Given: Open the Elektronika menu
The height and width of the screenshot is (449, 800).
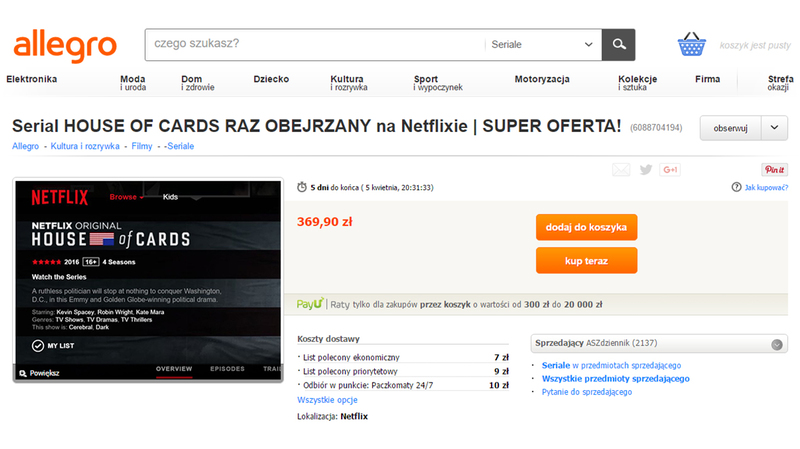Looking at the screenshot, I should (32, 79).
